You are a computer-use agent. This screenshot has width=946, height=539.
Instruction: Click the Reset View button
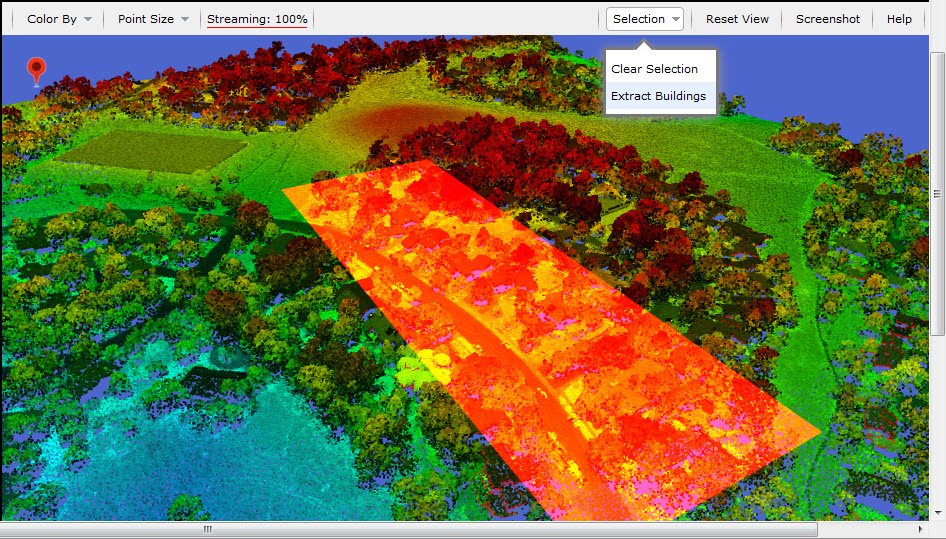click(x=737, y=19)
